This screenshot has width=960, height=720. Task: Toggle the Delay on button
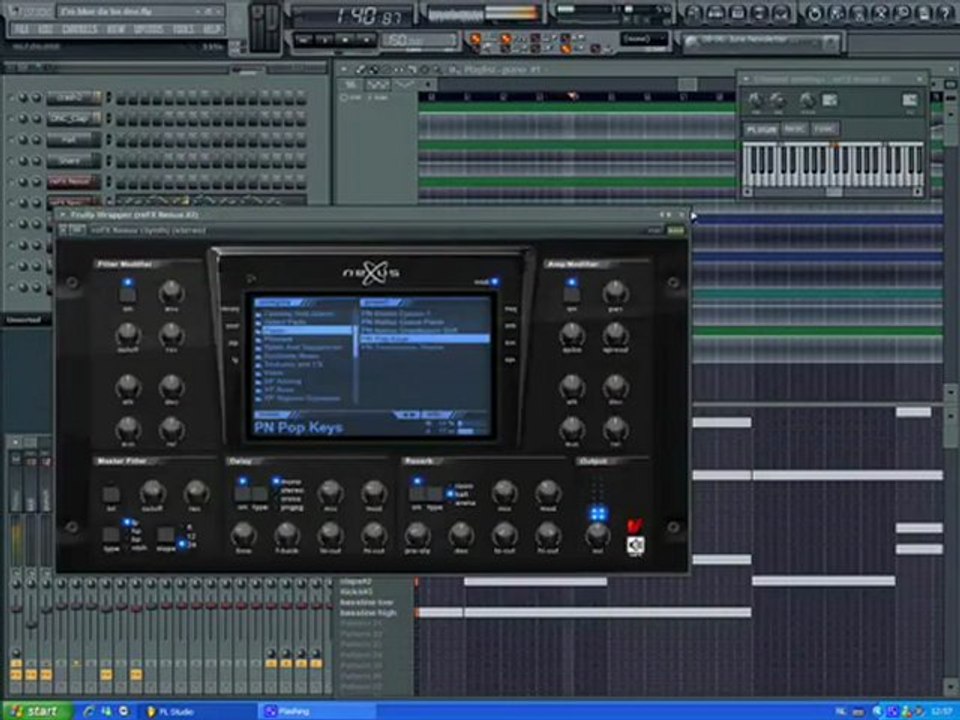[242, 493]
